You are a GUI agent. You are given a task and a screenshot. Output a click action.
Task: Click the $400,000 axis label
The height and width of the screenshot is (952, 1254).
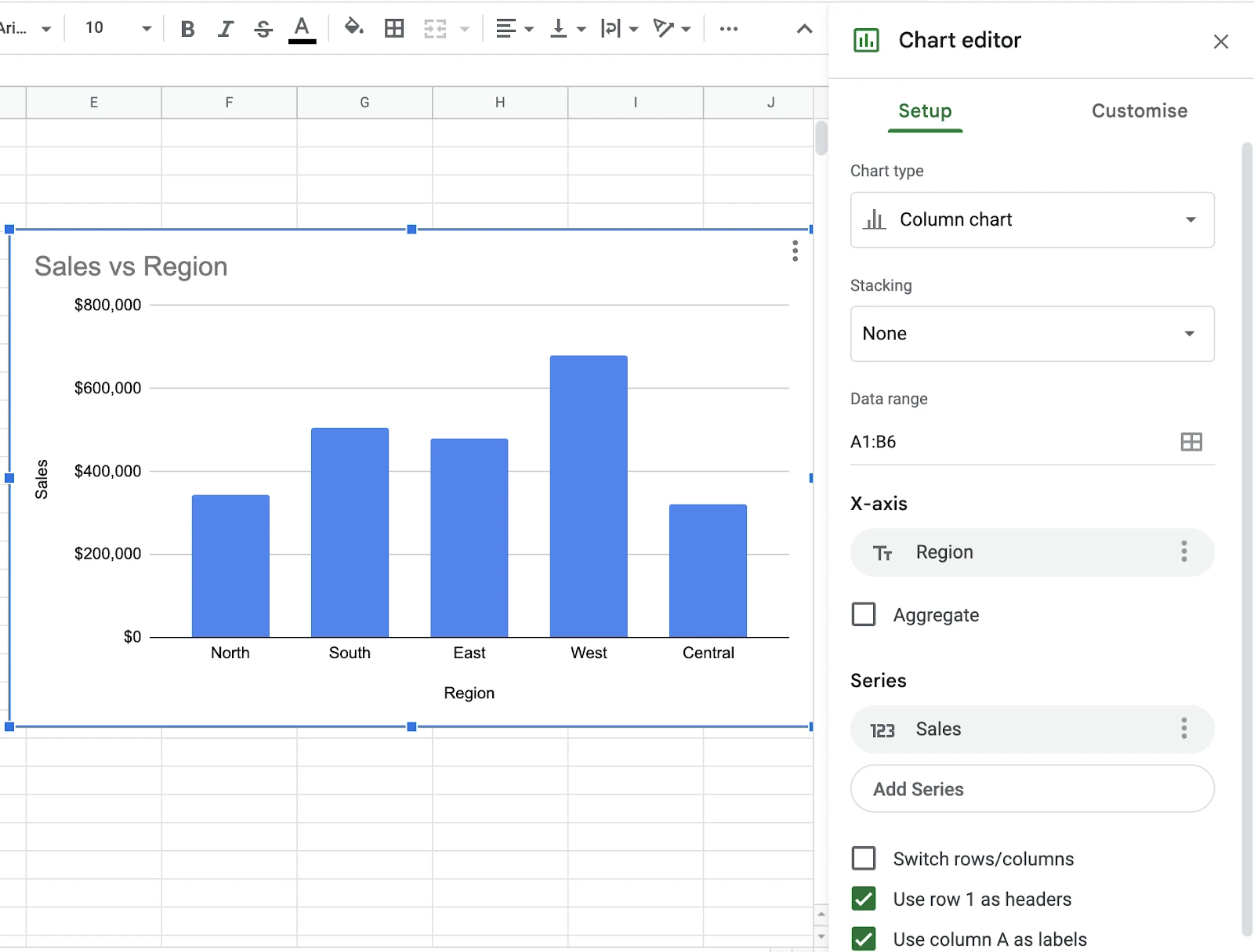click(107, 471)
